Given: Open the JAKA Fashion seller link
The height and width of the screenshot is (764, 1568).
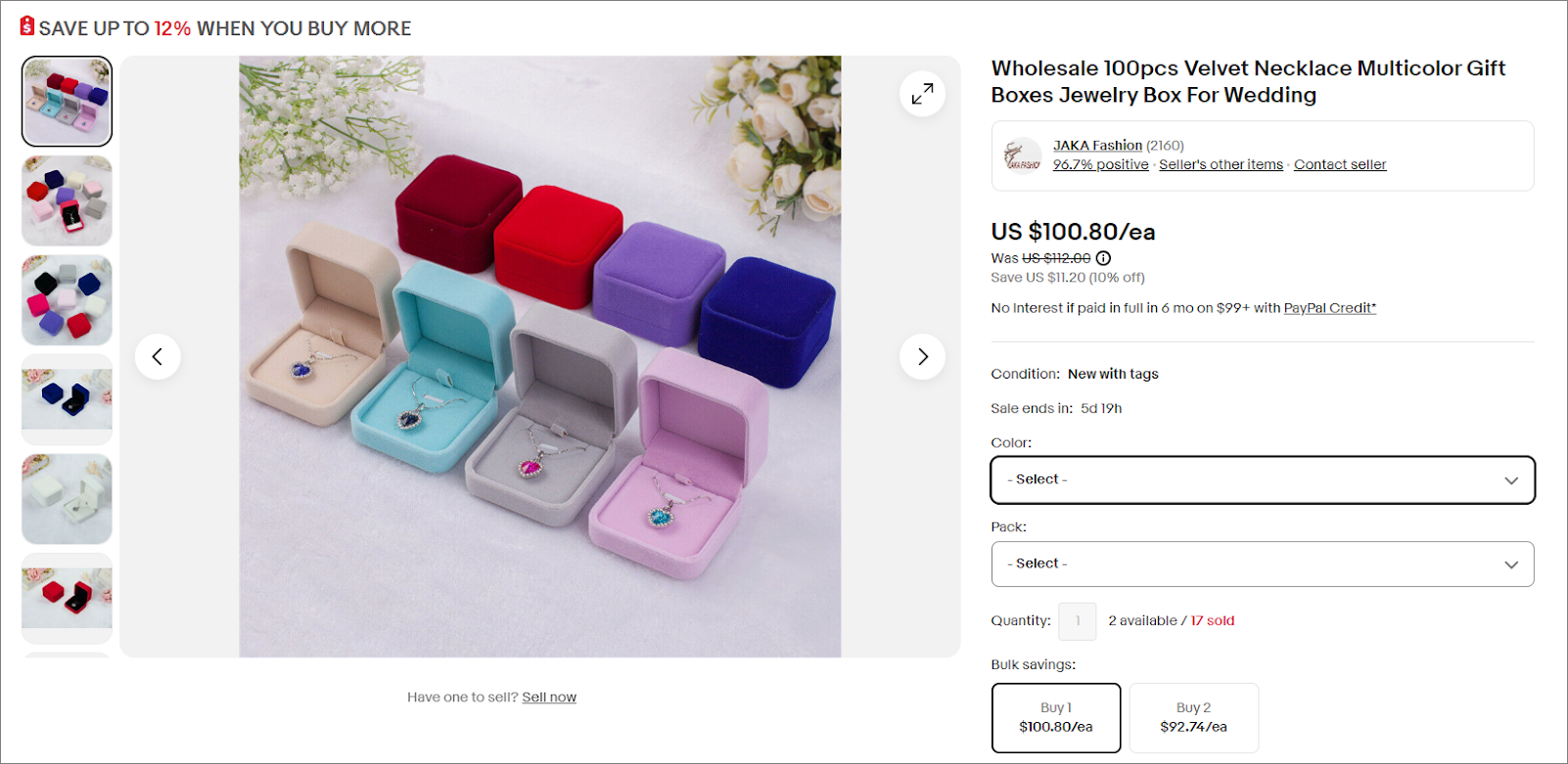Looking at the screenshot, I should pyautogui.click(x=1097, y=146).
